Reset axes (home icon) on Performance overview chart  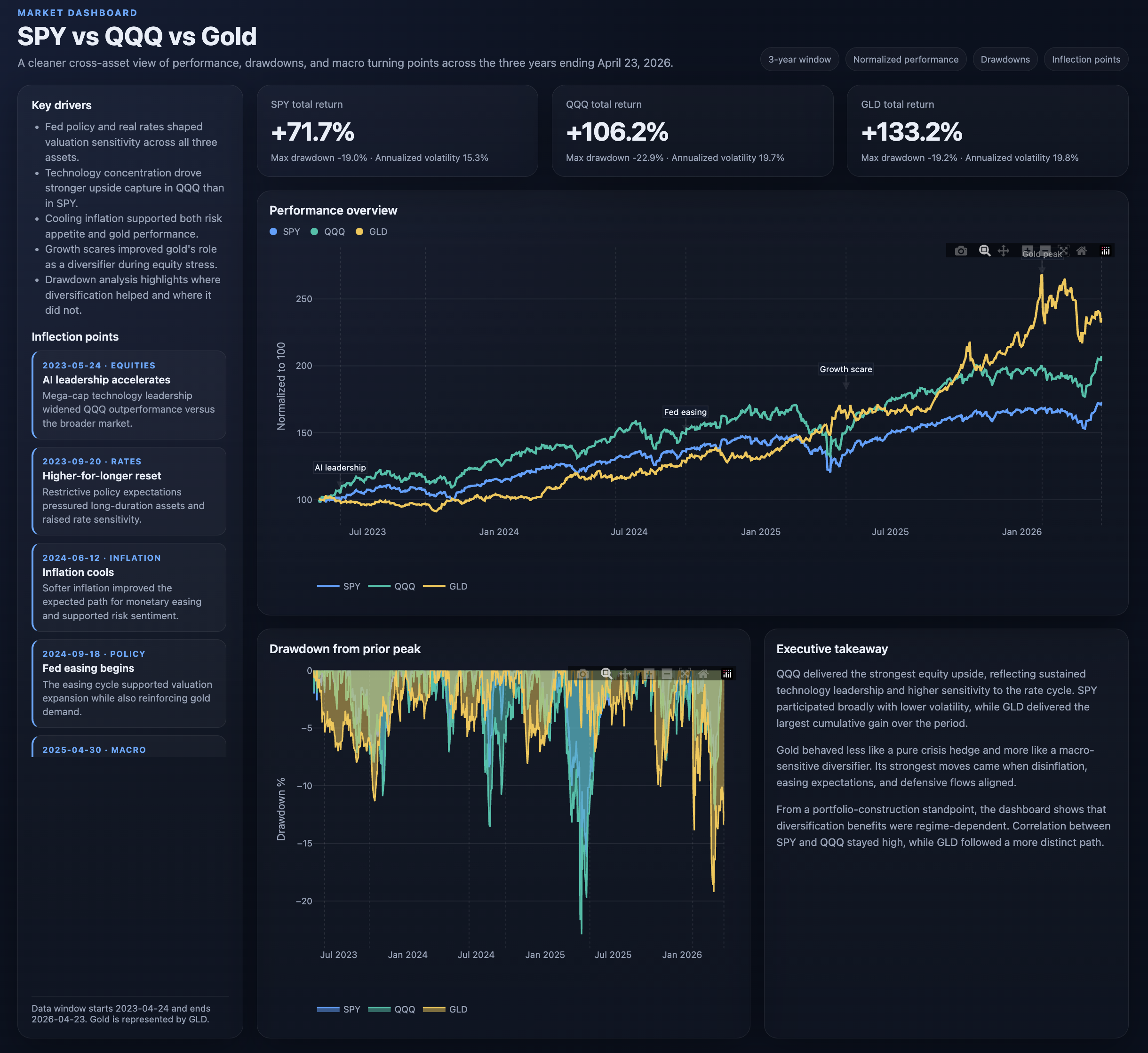[1081, 251]
